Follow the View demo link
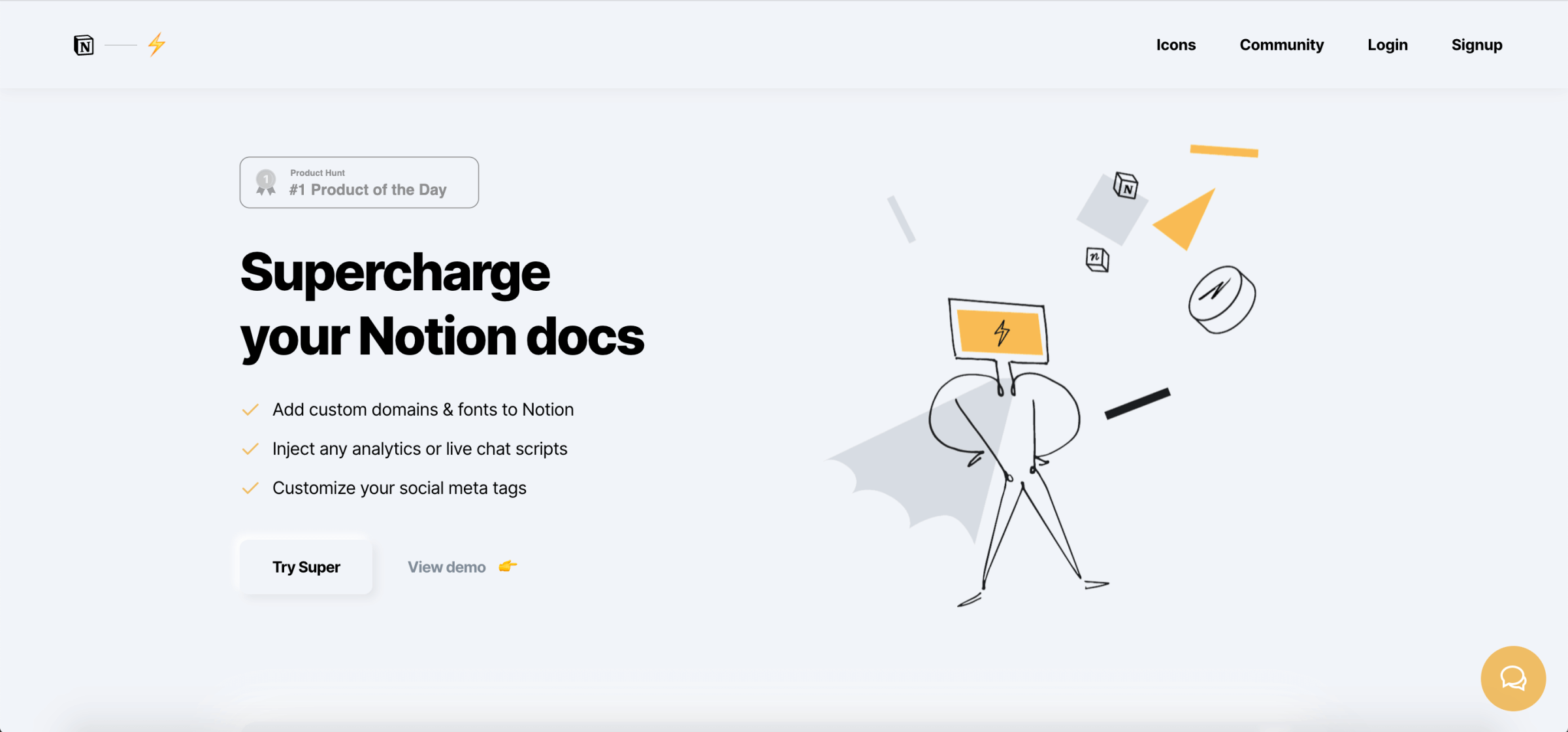This screenshot has height=732, width=1568. [x=447, y=567]
